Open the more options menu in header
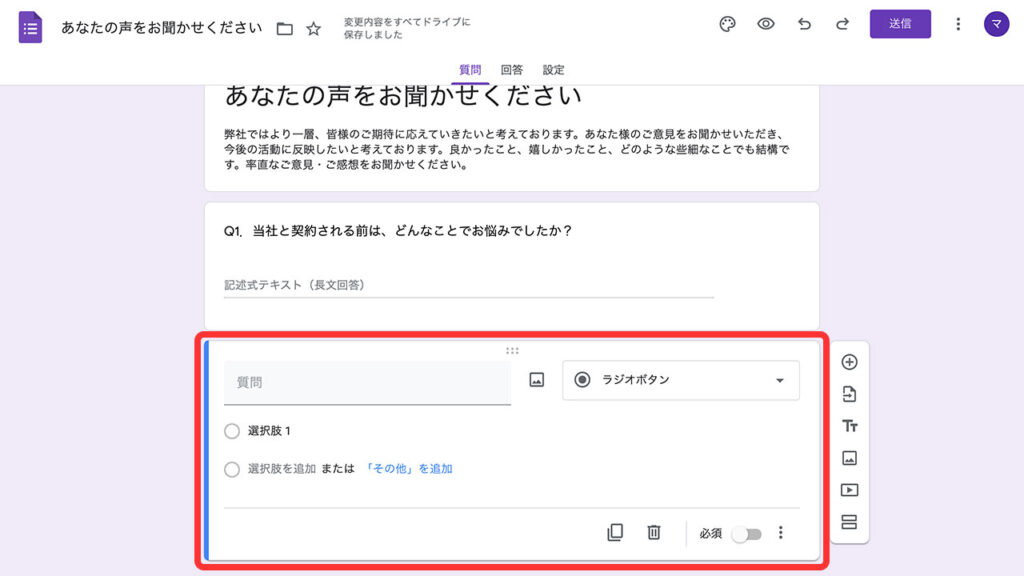This screenshot has width=1024, height=576. [x=957, y=24]
